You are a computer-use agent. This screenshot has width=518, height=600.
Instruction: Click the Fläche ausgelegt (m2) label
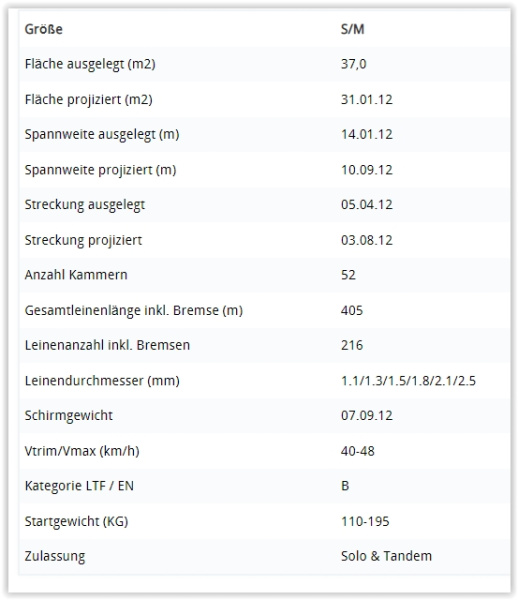tap(90, 64)
